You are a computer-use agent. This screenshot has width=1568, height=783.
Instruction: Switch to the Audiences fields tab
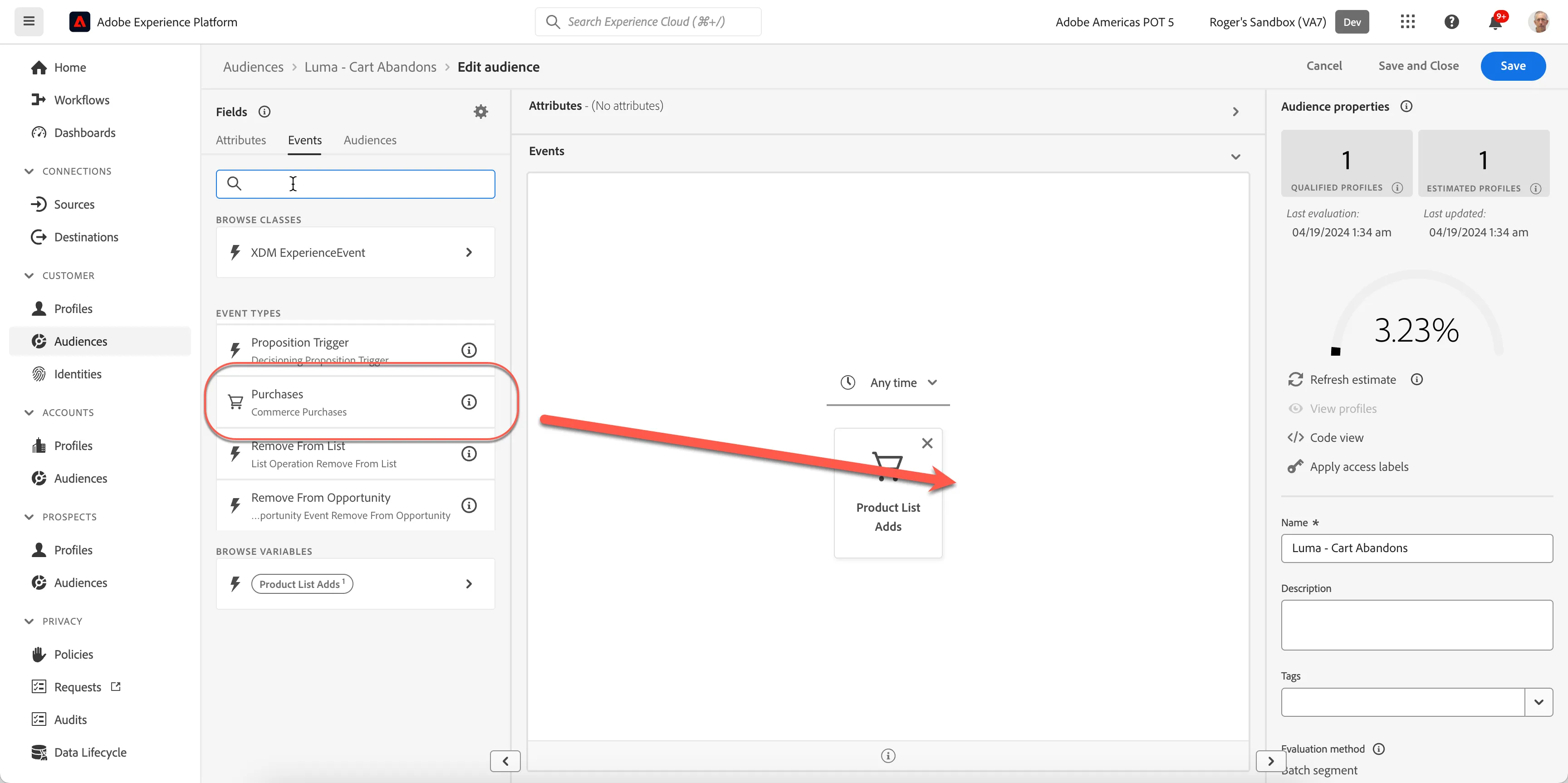tap(369, 140)
